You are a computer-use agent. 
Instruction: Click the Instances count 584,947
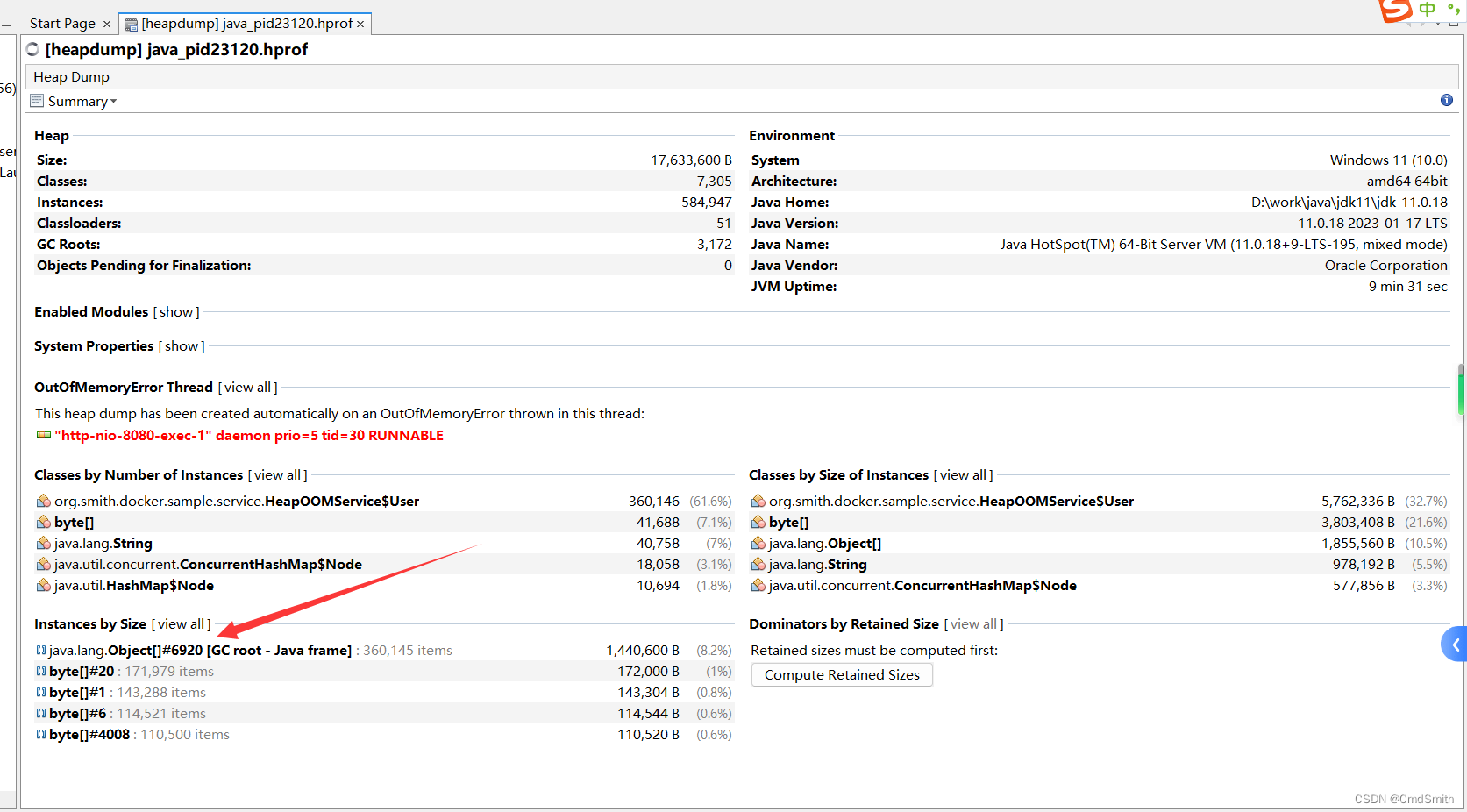[x=707, y=202]
